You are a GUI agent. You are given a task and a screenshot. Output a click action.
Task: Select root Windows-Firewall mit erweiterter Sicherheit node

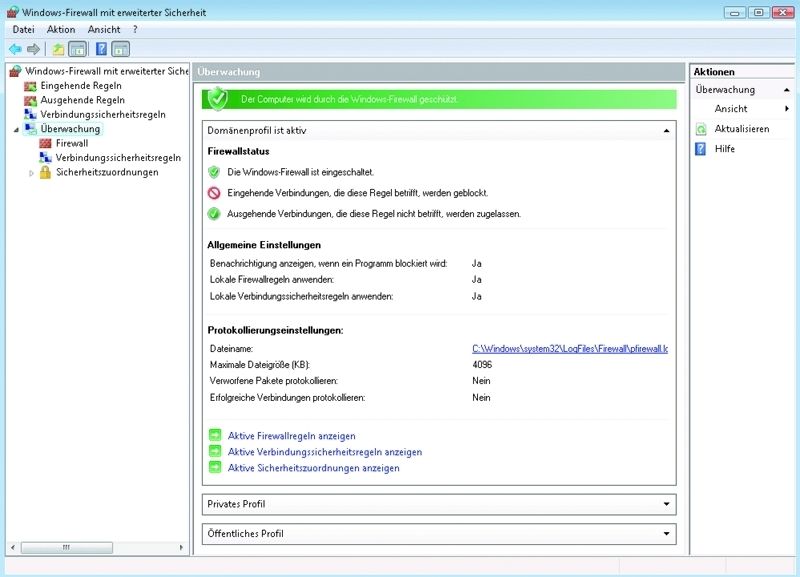tap(107, 71)
